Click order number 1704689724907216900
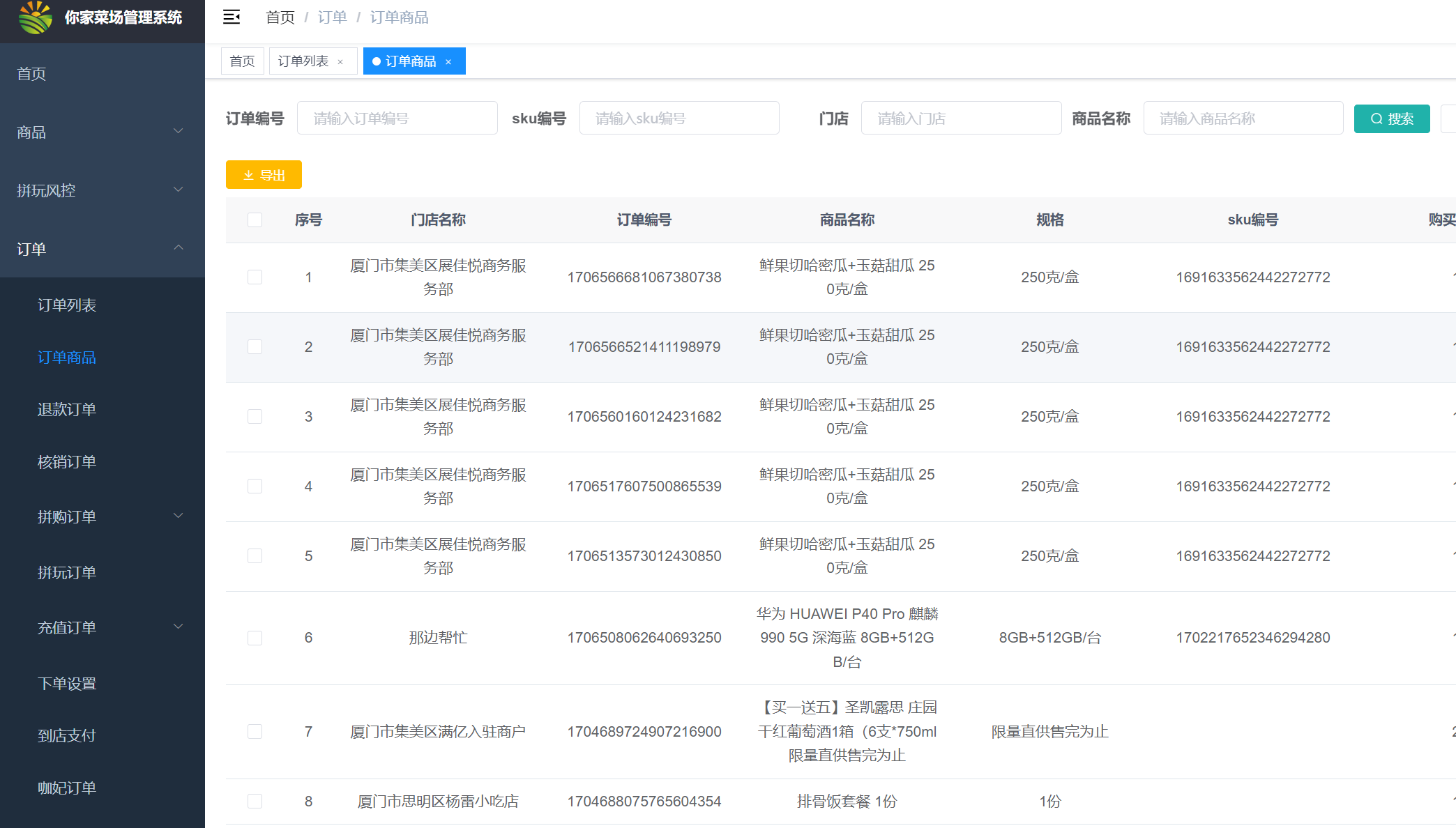 click(644, 732)
